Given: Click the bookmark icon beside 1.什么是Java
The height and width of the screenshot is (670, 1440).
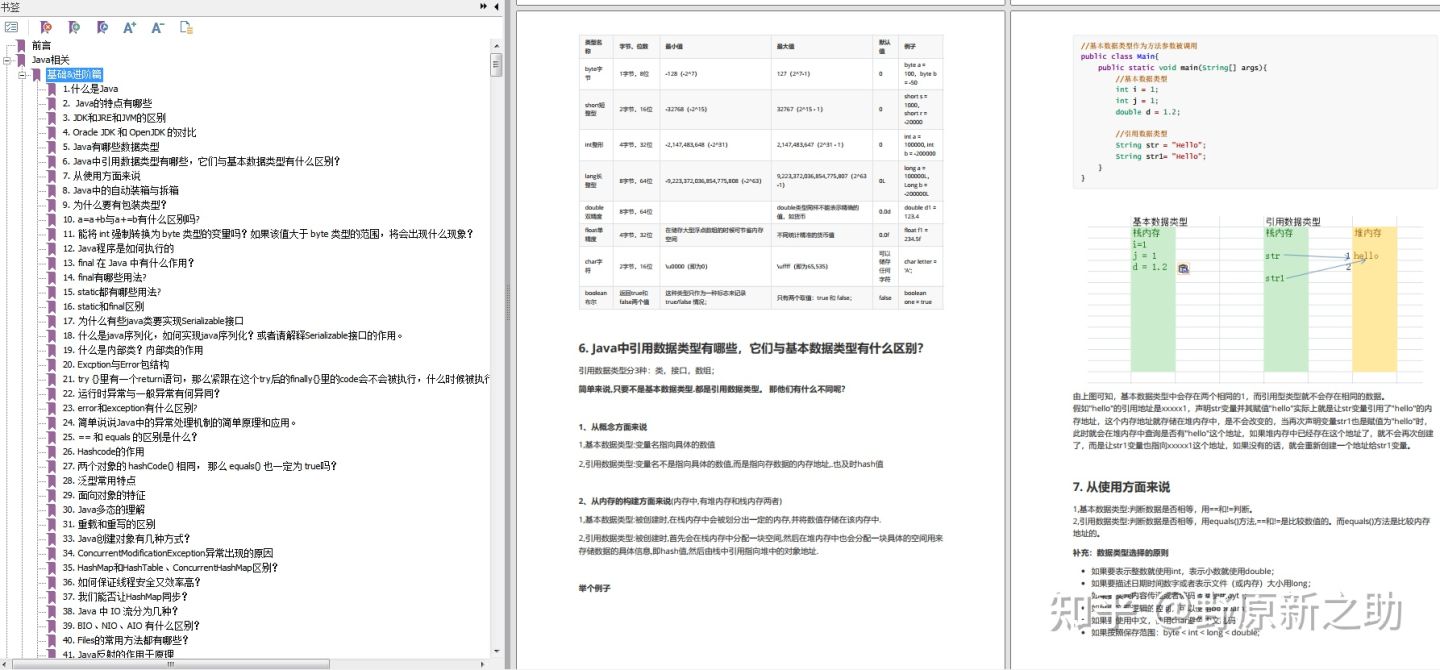Looking at the screenshot, I should [x=53, y=89].
